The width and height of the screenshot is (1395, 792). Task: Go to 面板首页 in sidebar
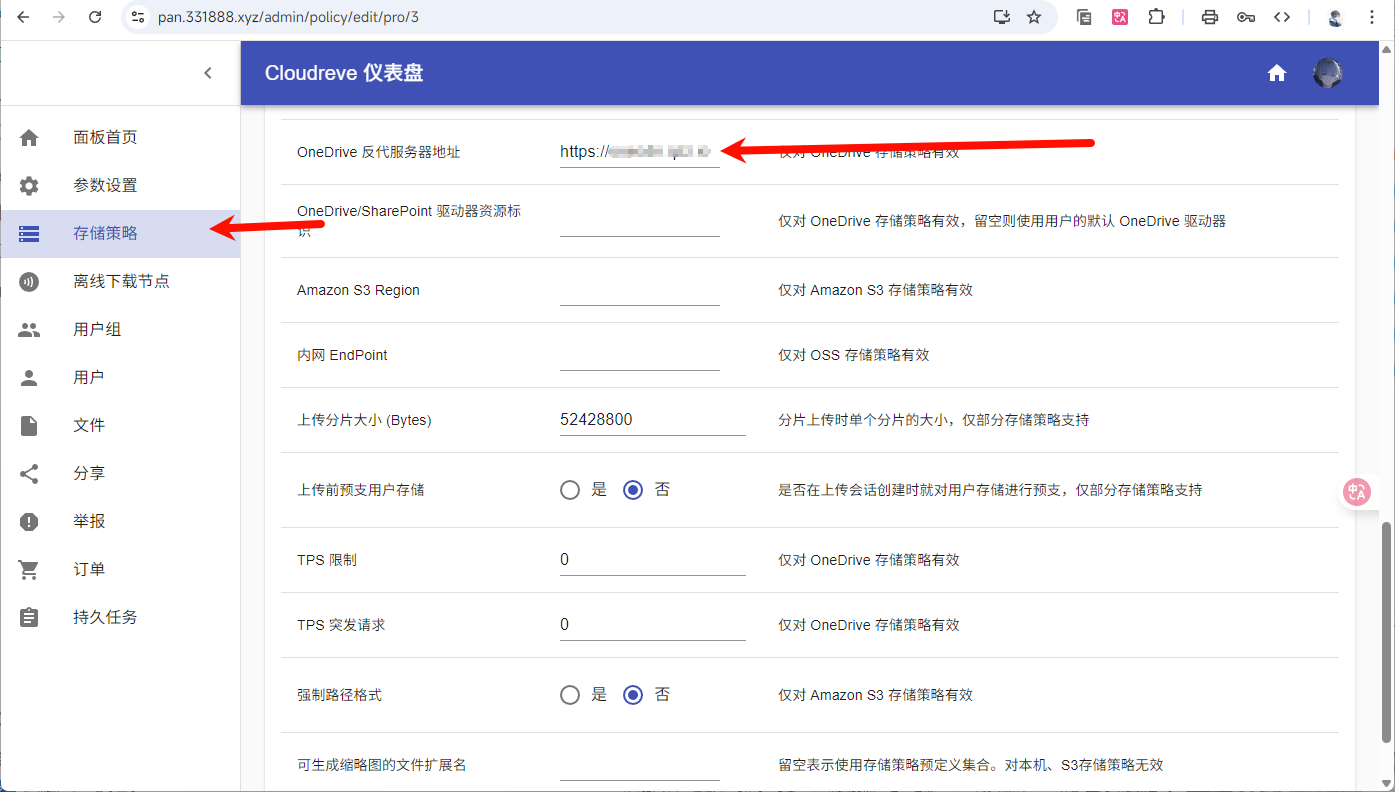[x=105, y=138]
